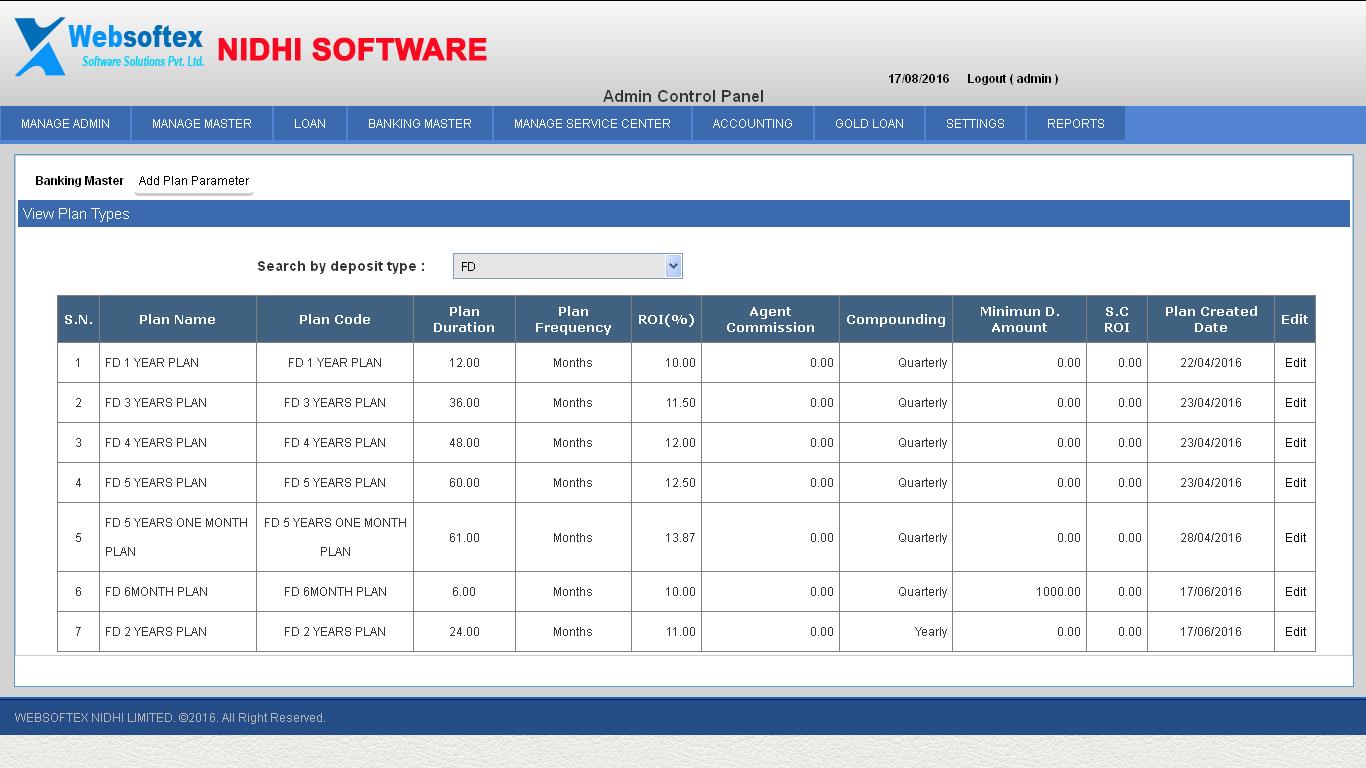
Task: Edit the FD 5 YEARS PLAN row
Action: (1295, 483)
